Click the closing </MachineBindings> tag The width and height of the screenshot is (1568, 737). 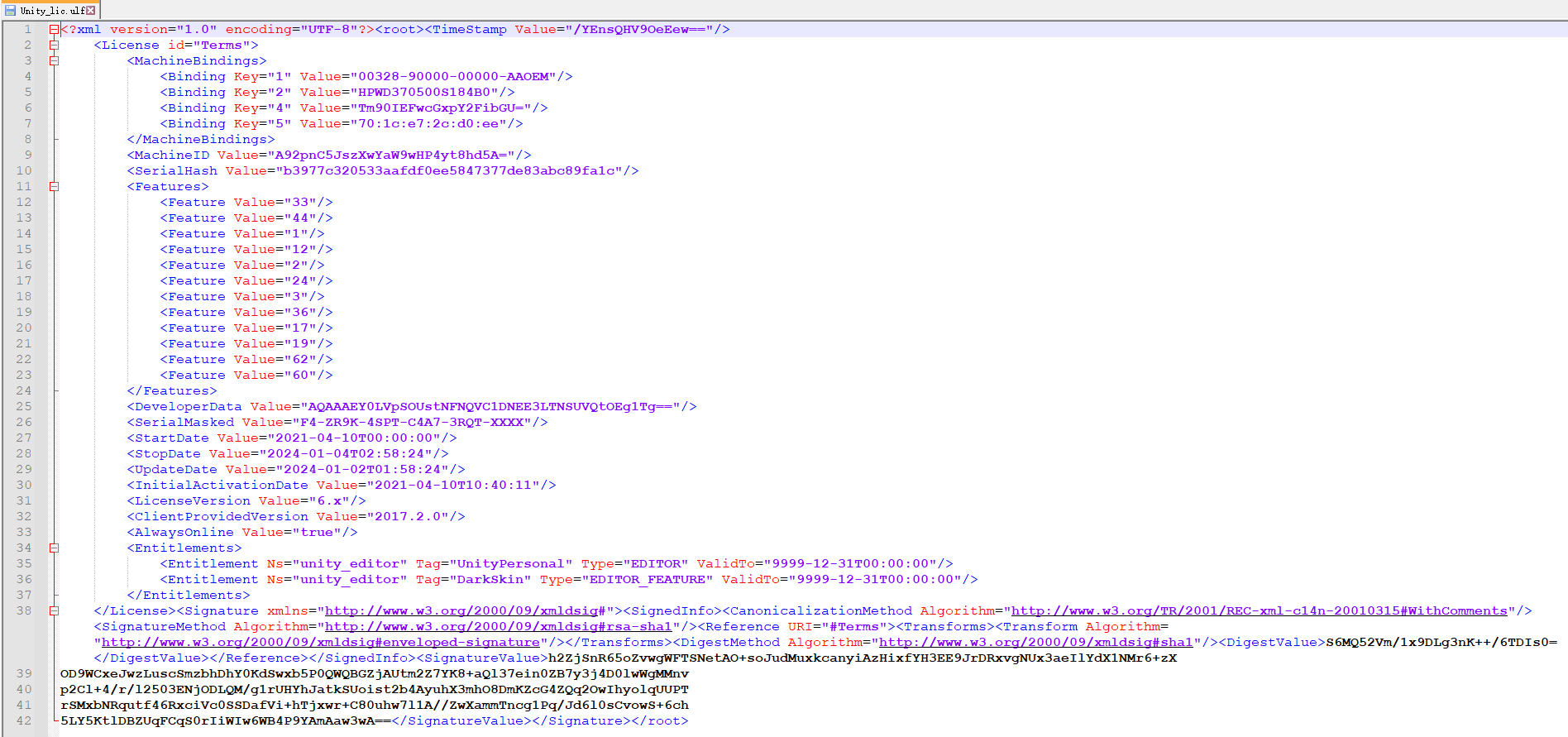coord(201,139)
